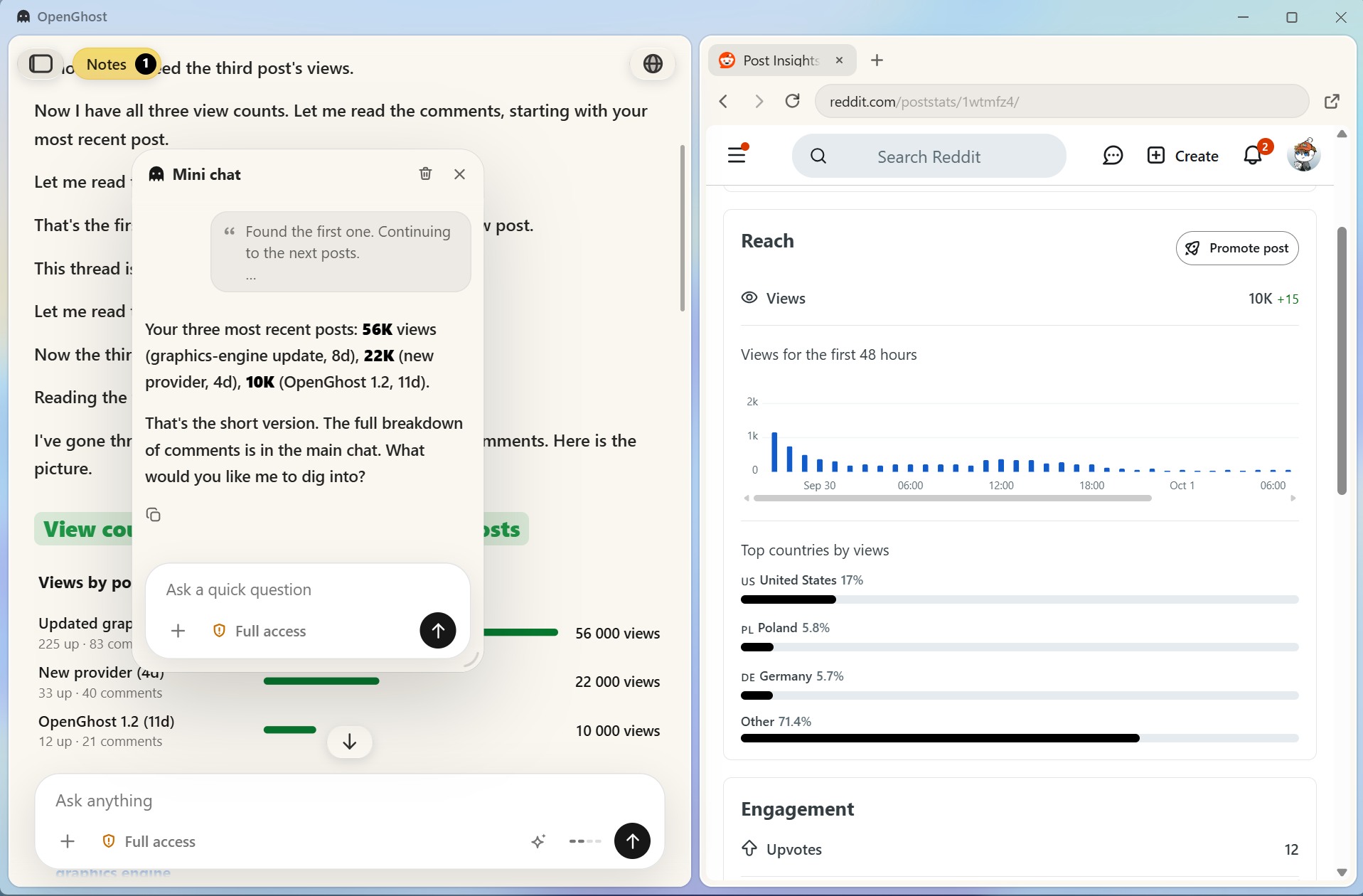
Task: Click the browser page vertical scrollbar
Action: (x=1342, y=361)
